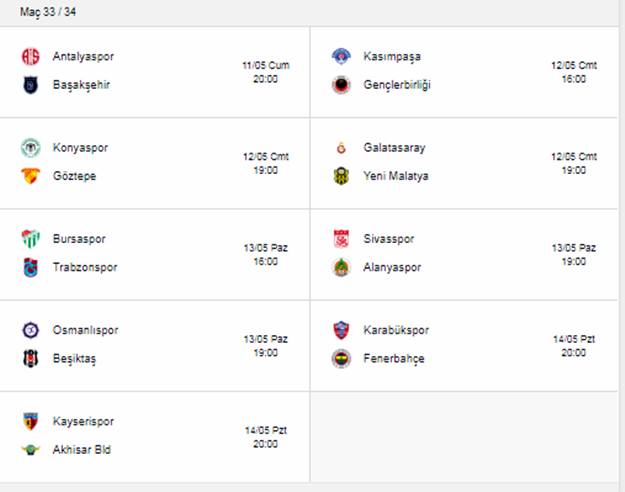
Task: Click the Kasımpaşa team crest
Action: click(341, 57)
